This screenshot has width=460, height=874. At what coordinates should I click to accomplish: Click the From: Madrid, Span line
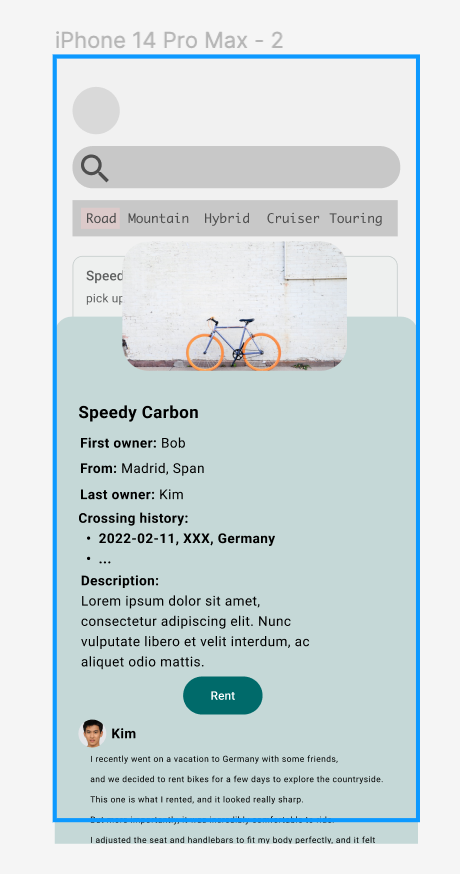click(x=142, y=469)
